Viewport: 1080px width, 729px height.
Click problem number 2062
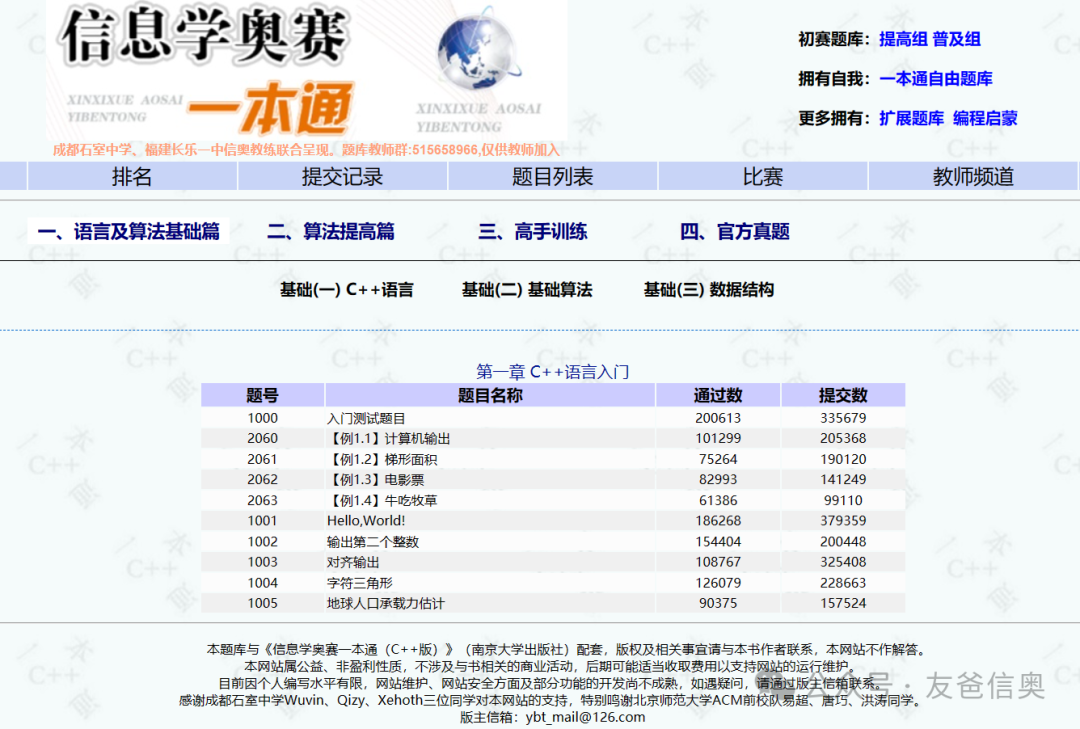coord(262,480)
